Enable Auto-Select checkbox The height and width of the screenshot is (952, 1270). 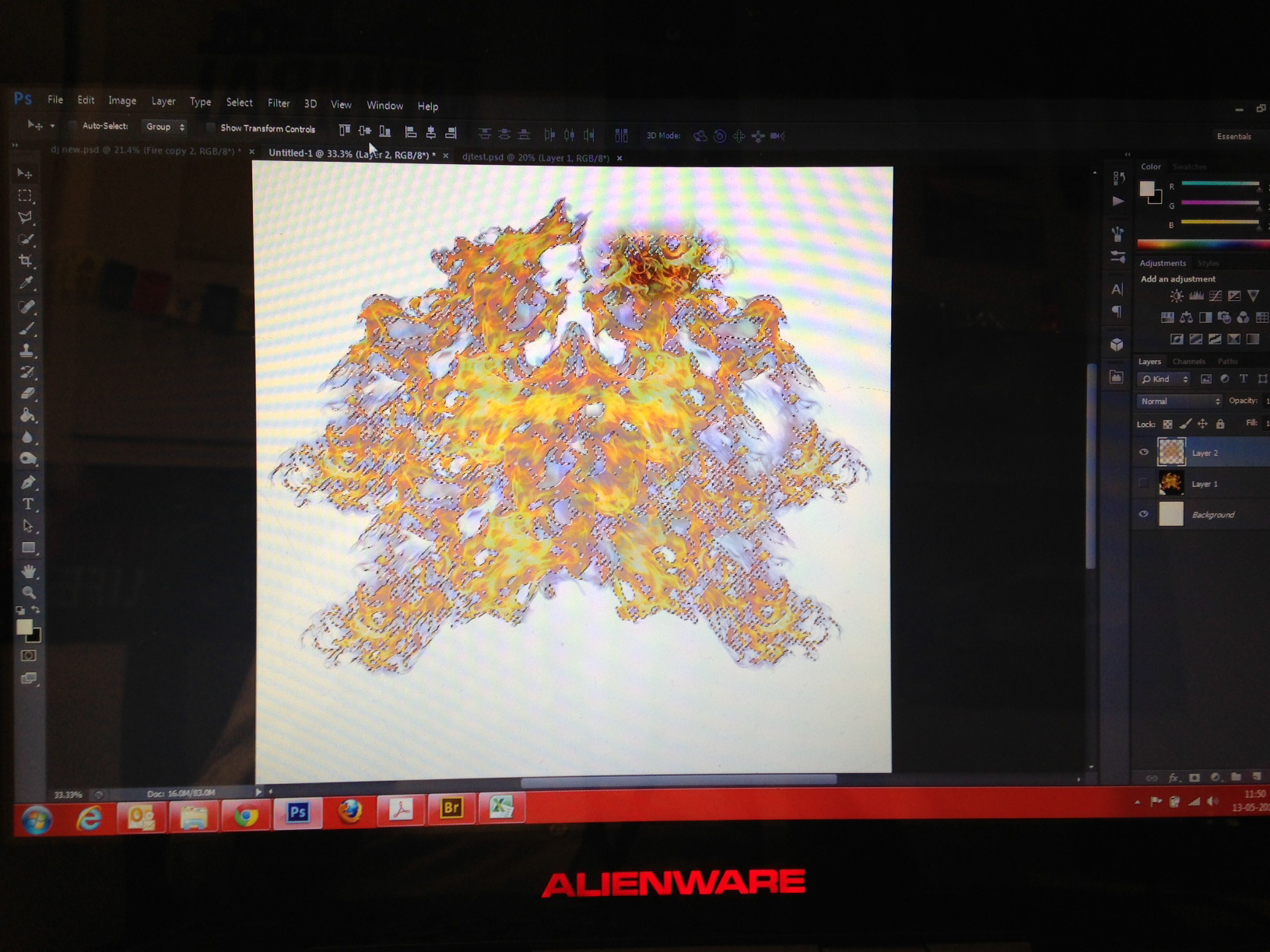(x=72, y=125)
